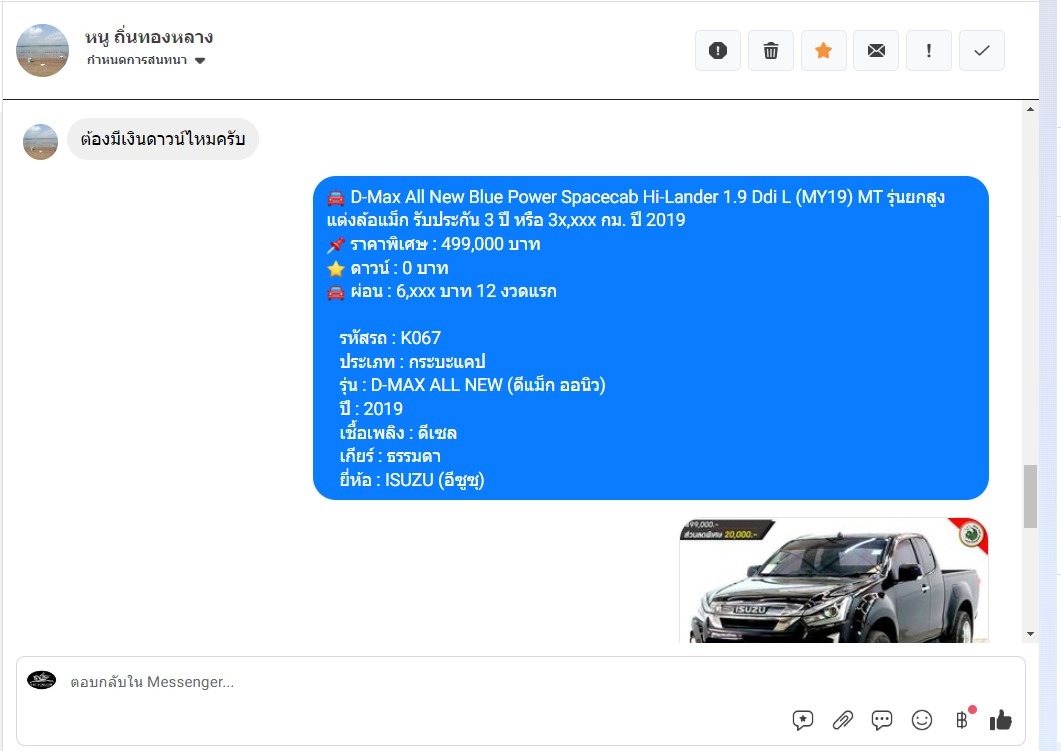The image size is (1061, 751).
Task: Mark conversation as spam with exclamation octagon icon
Action: [x=718, y=50]
